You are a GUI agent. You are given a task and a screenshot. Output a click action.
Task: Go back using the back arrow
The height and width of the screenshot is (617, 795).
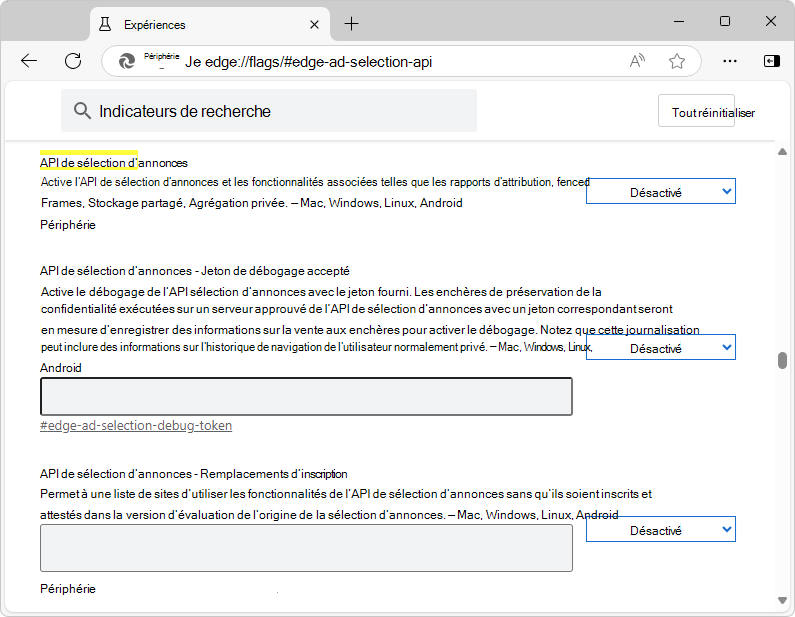pyautogui.click(x=29, y=61)
